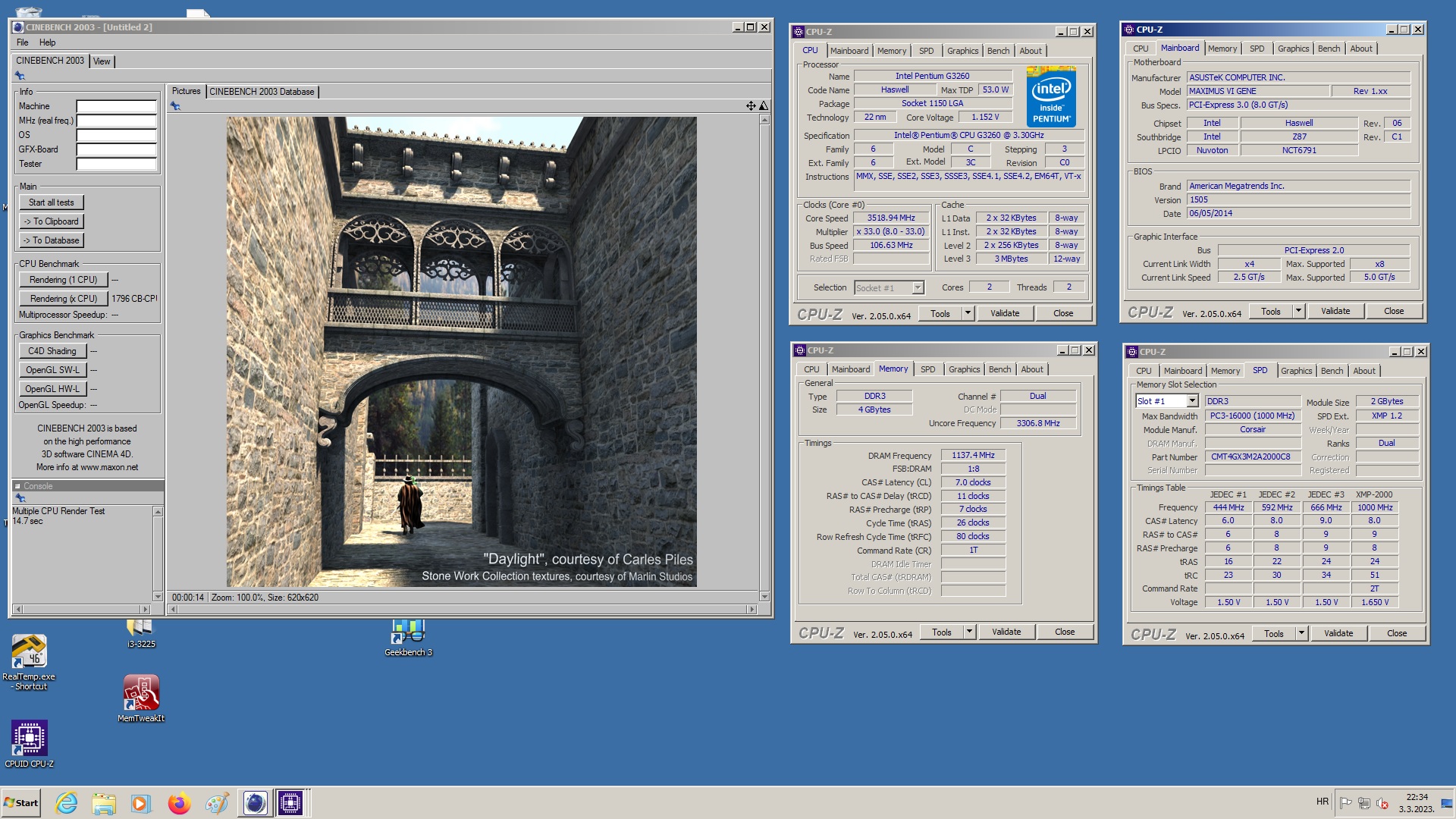Open Paint from the taskbar

tap(217, 803)
